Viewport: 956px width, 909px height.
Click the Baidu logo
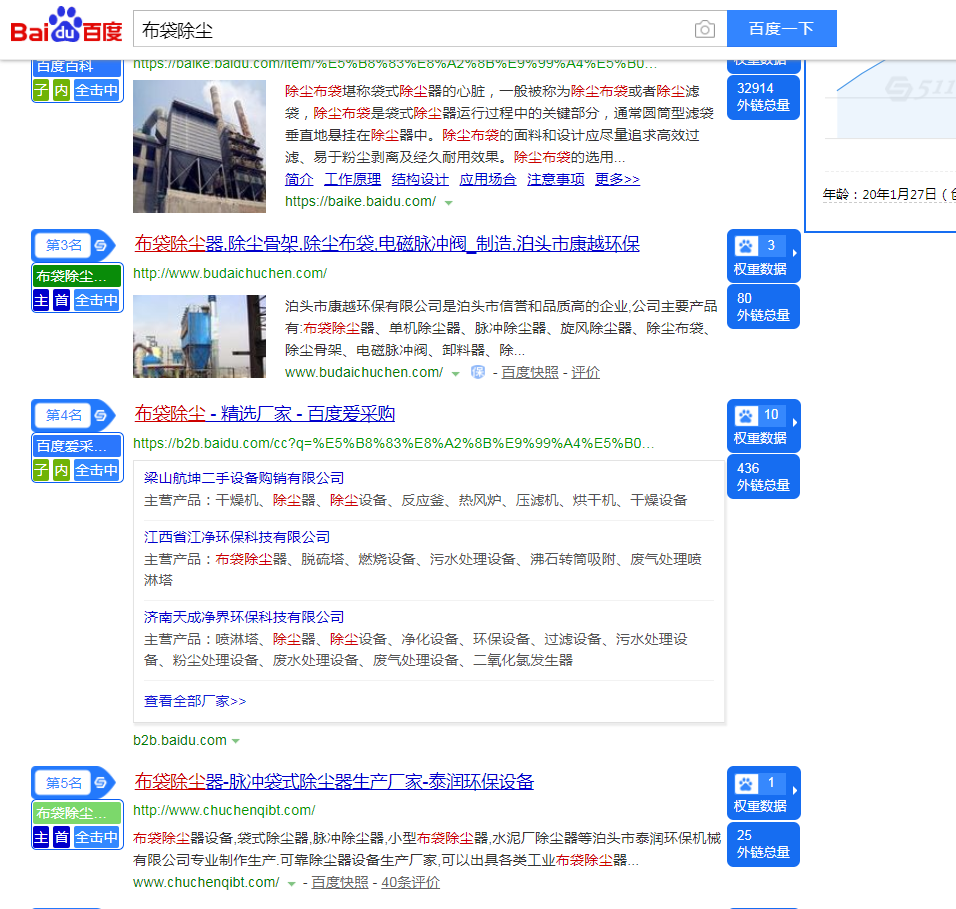(x=66, y=26)
